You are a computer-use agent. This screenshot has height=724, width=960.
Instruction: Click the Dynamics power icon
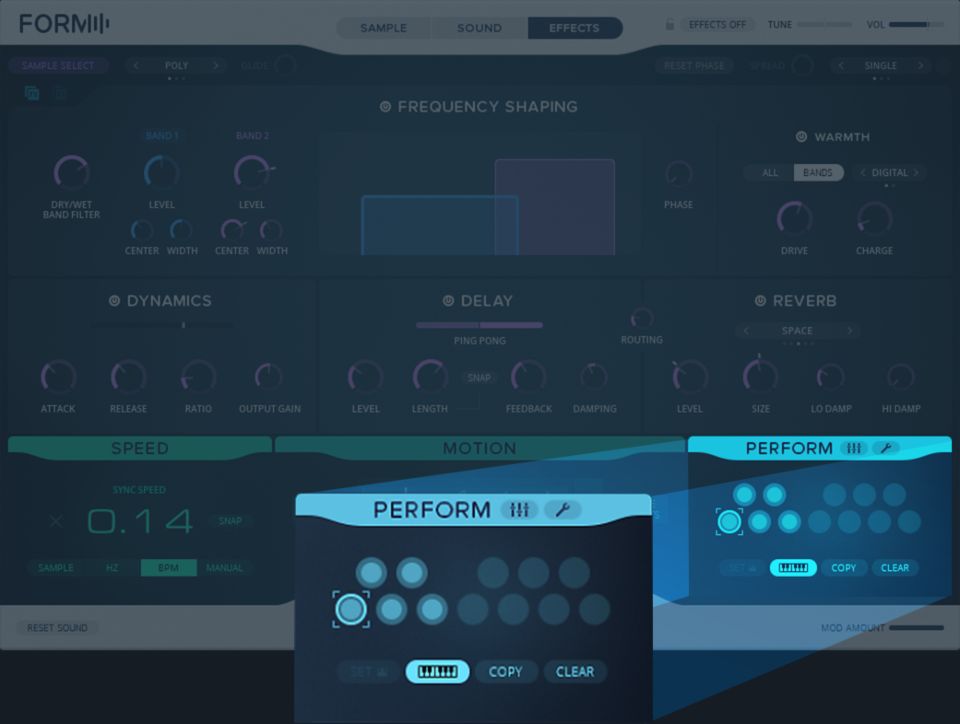tap(114, 301)
